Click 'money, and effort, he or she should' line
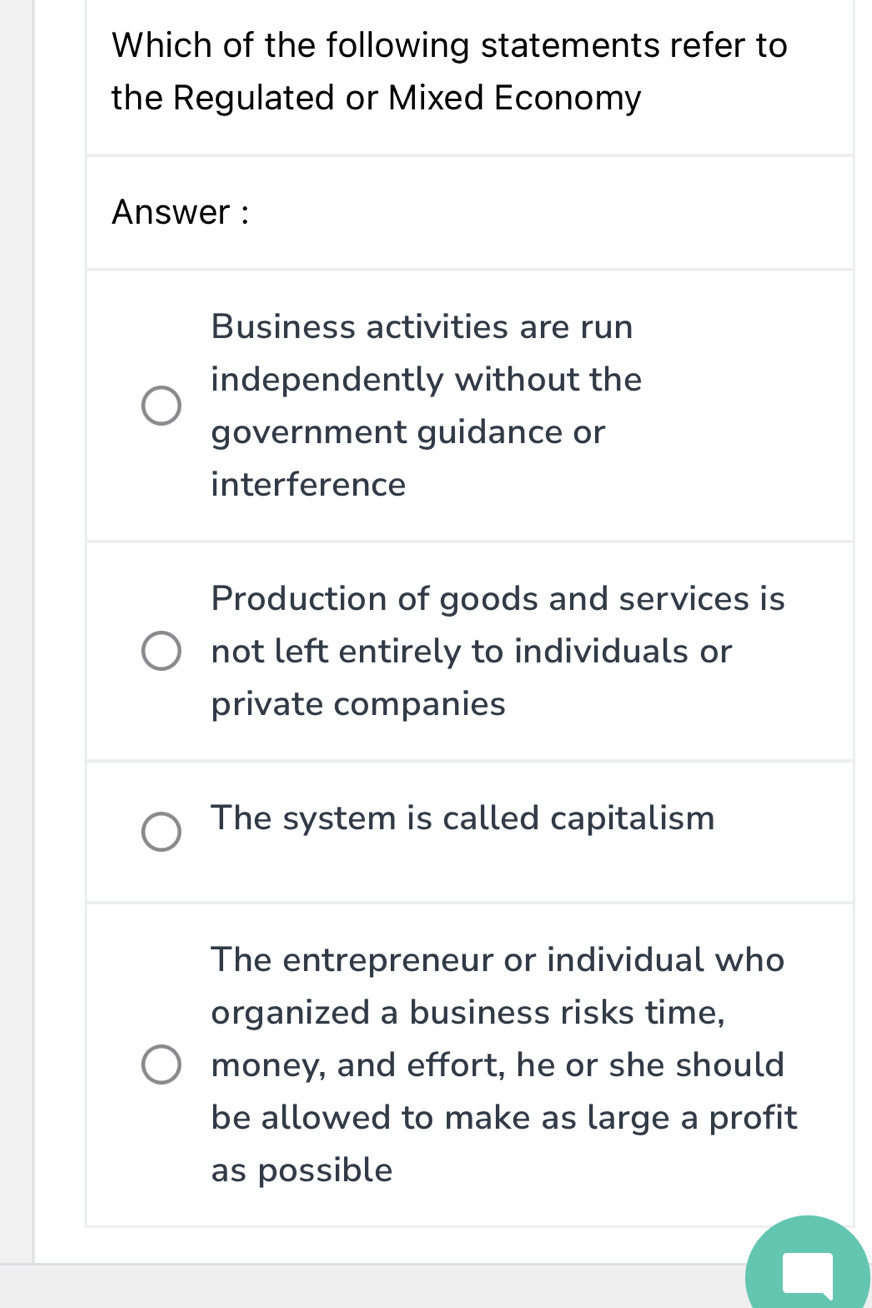Viewport: 872px width, 1308px height. click(x=498, y=1065)
